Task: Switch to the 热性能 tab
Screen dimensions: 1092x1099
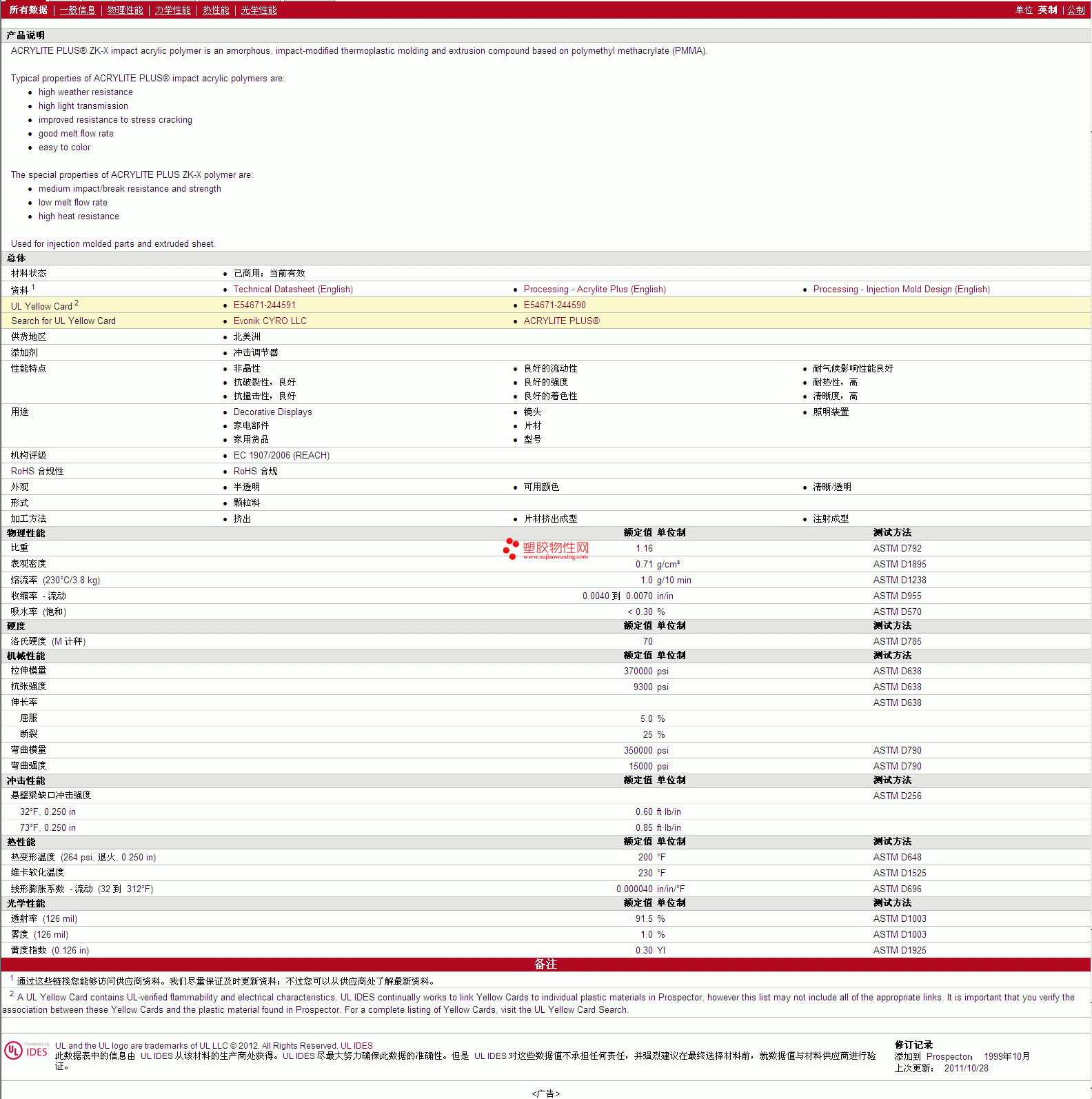Action: (216, 10)
